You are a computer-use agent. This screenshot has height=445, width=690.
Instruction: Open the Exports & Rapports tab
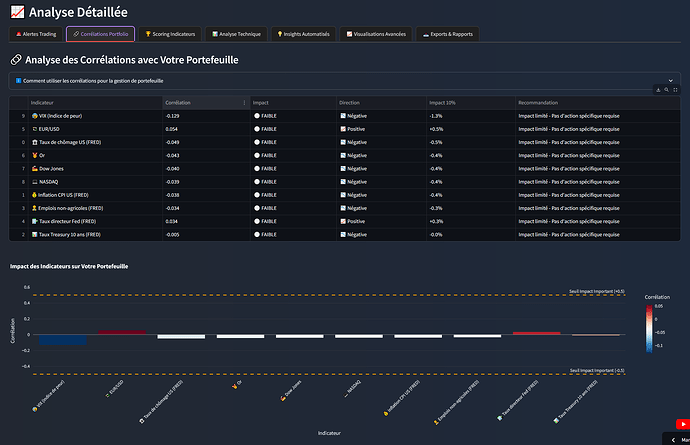448,34
